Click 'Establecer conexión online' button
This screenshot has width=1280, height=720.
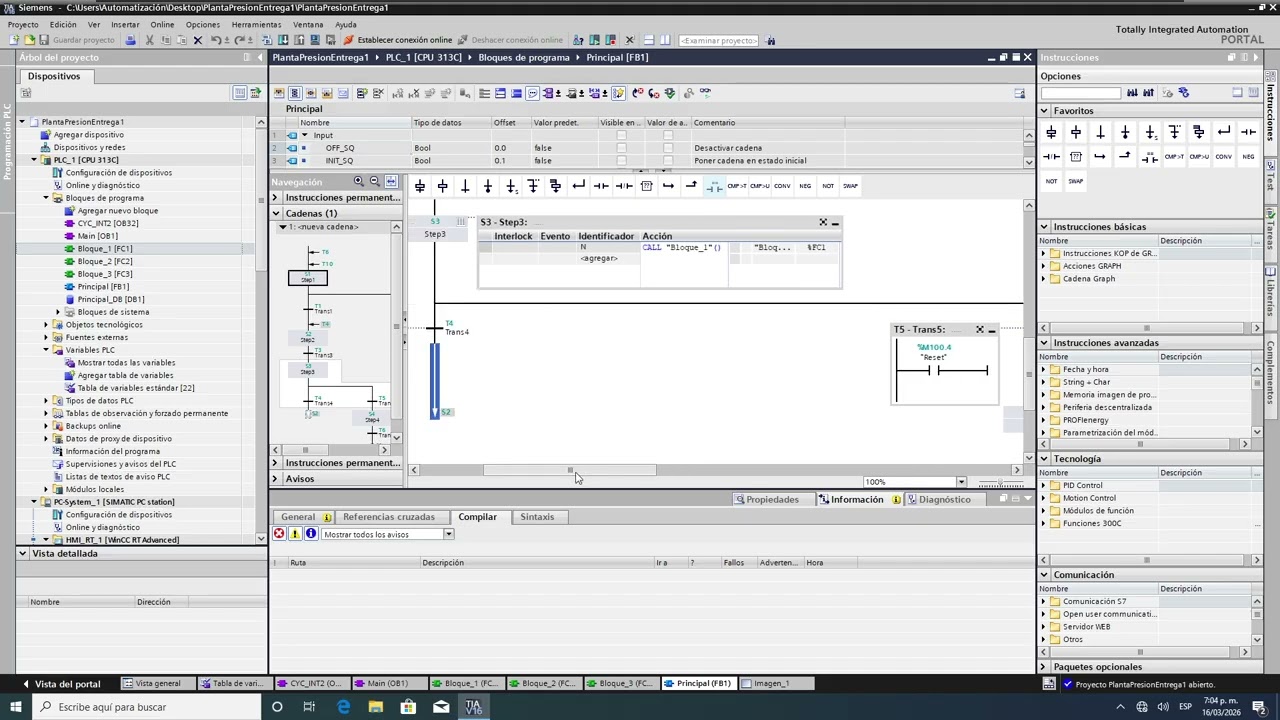pyautogui.click(x=398, y=40)
